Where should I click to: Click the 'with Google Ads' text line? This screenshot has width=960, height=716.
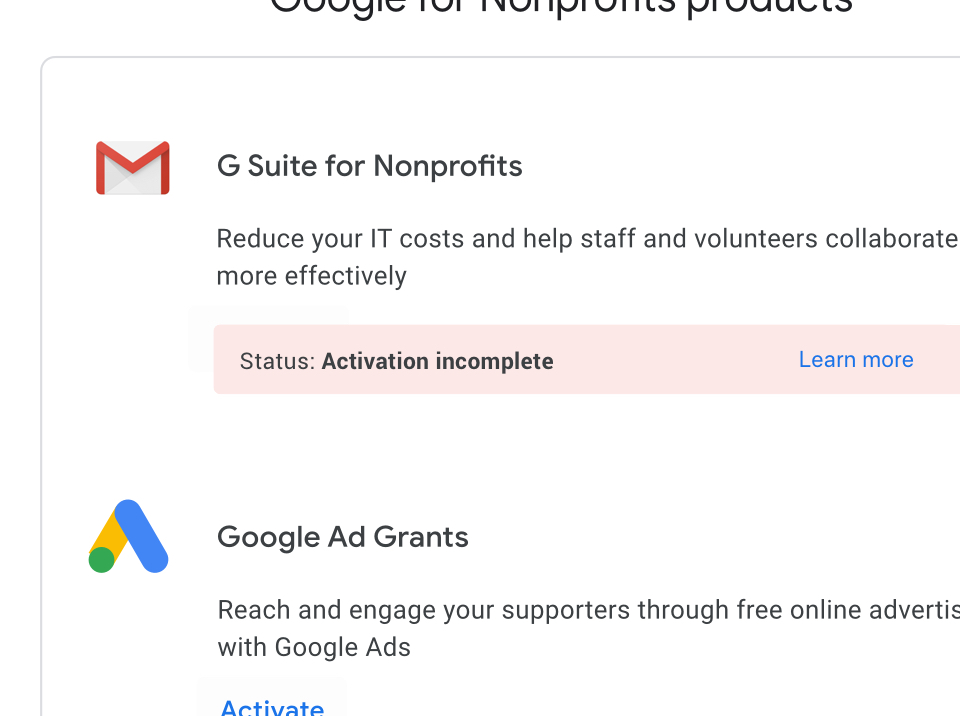pyautogui.click(x=314, y=647)
